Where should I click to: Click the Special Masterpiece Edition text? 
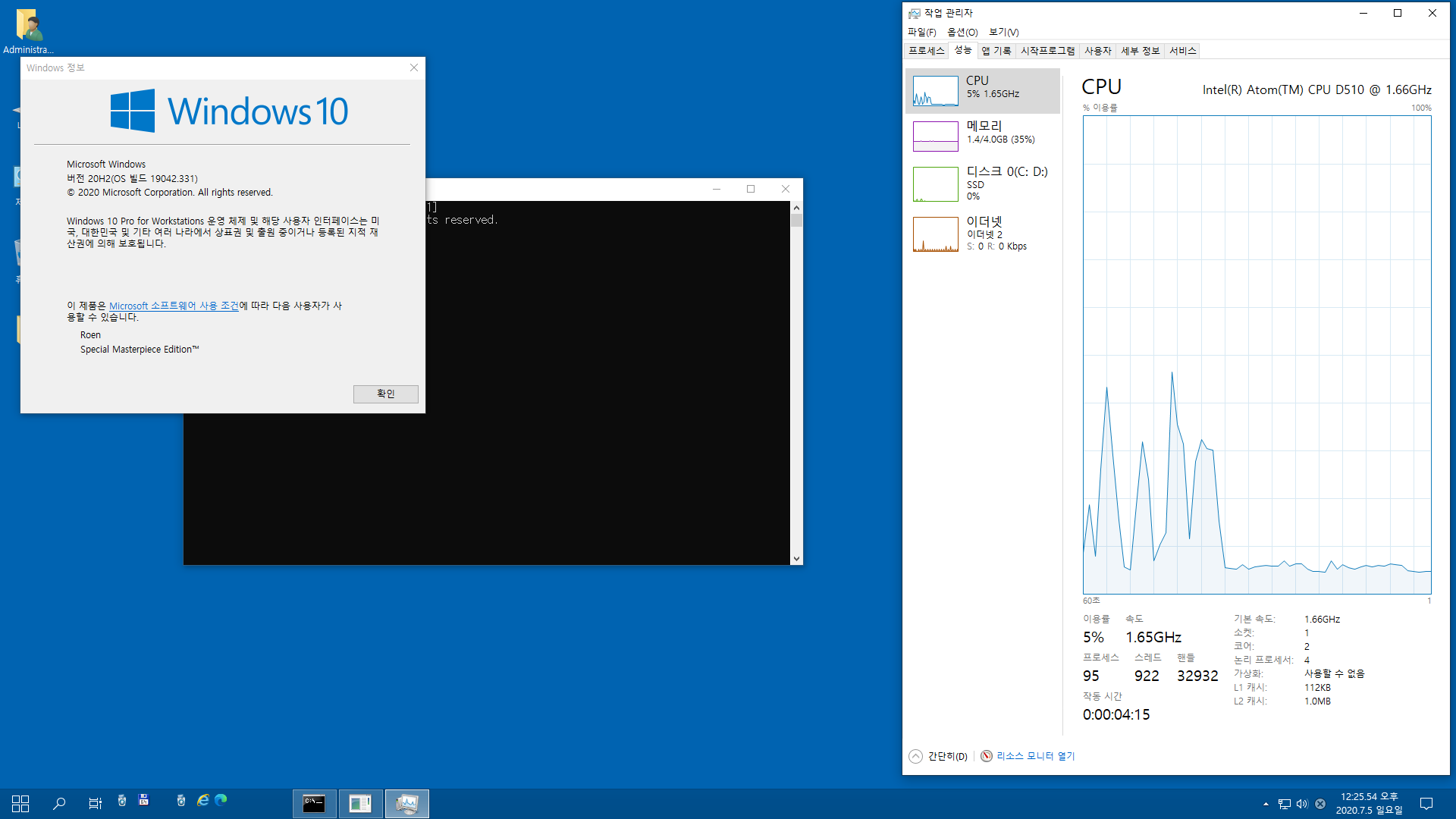point(140,350)
